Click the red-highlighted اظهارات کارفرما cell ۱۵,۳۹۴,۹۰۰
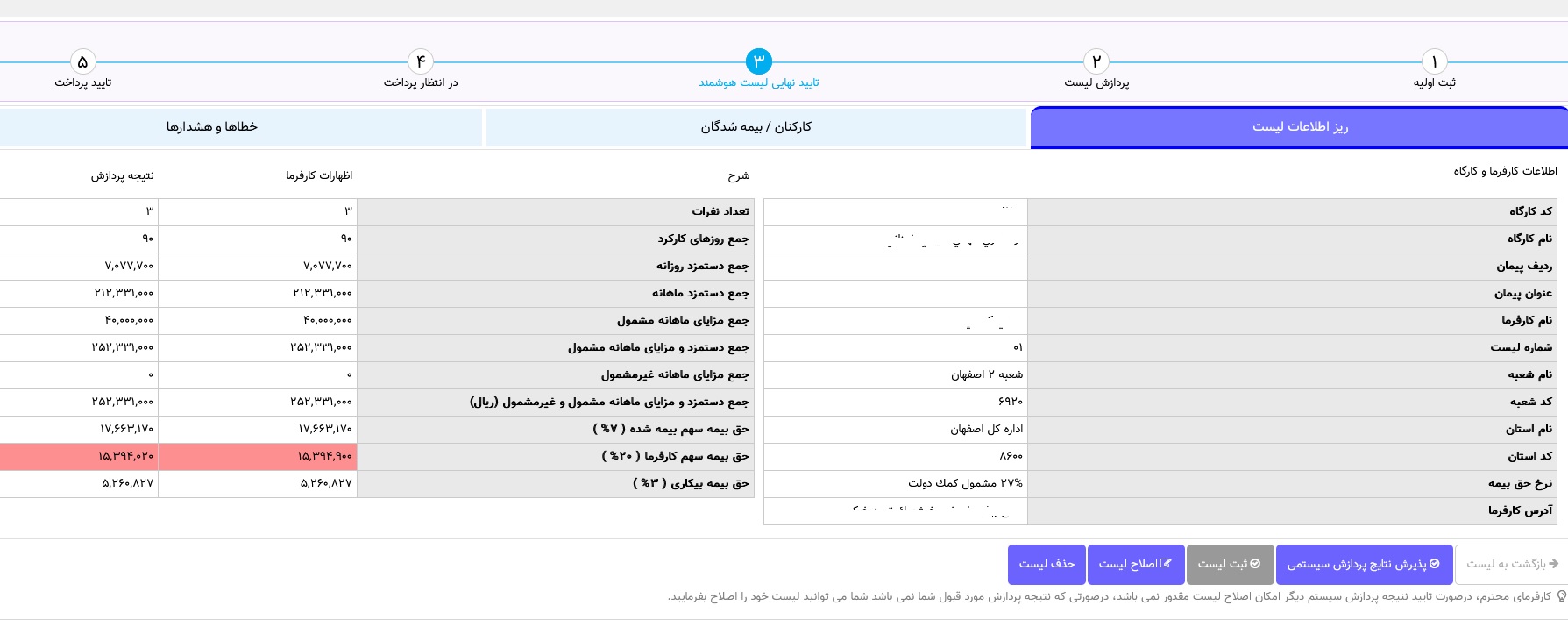Image resolution: width=1568 pixels, height=620 pixels. [x=258, y=456]
